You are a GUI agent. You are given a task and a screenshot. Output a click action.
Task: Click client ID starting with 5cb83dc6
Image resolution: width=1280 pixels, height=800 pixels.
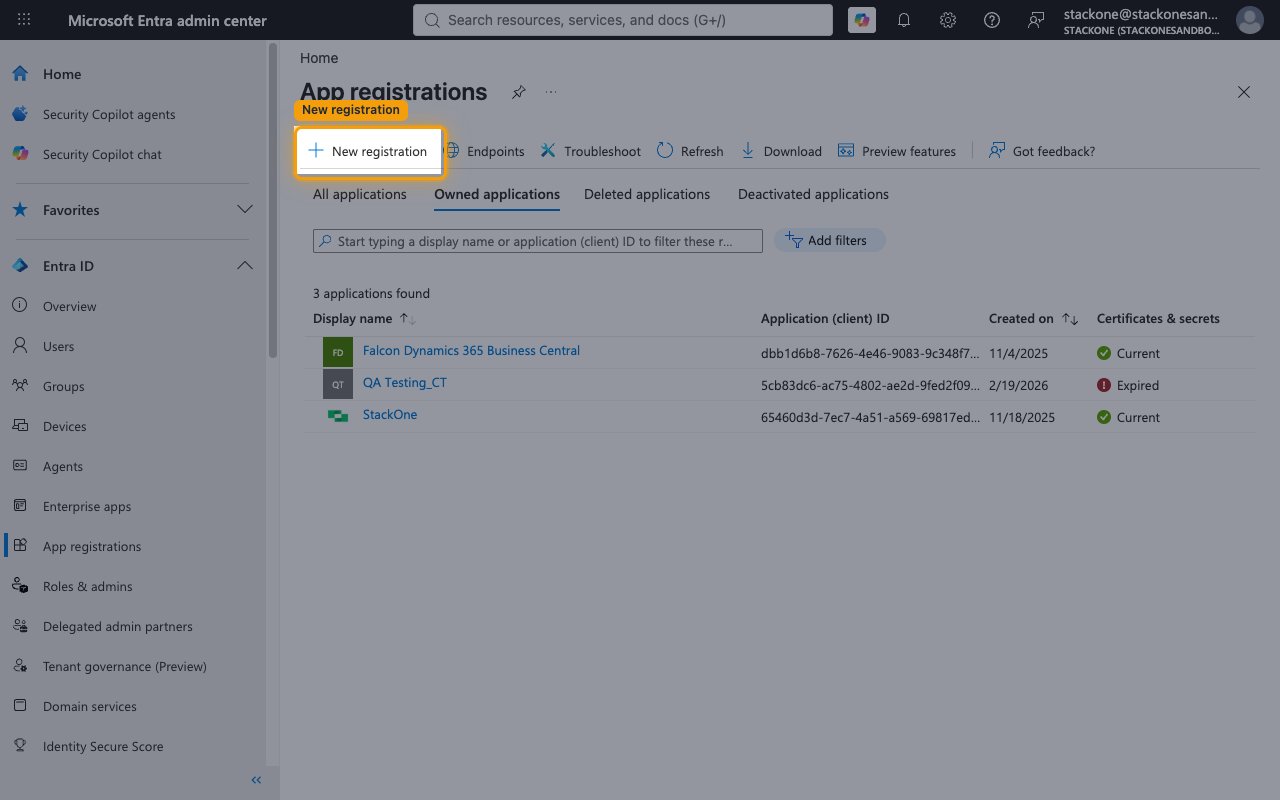pos(870,385)
